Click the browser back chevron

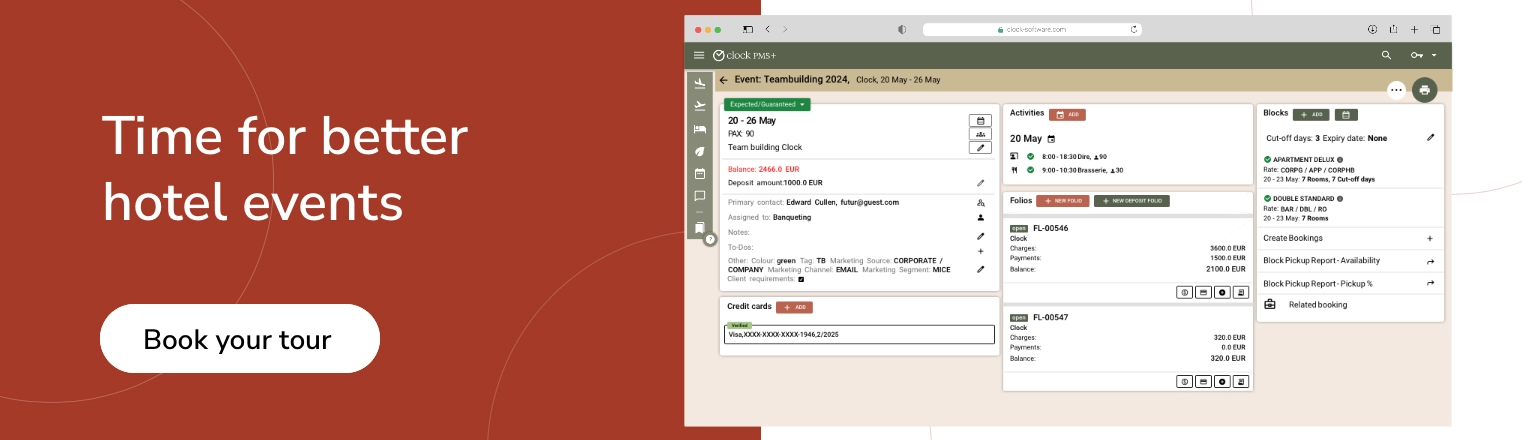pos(767,29)
